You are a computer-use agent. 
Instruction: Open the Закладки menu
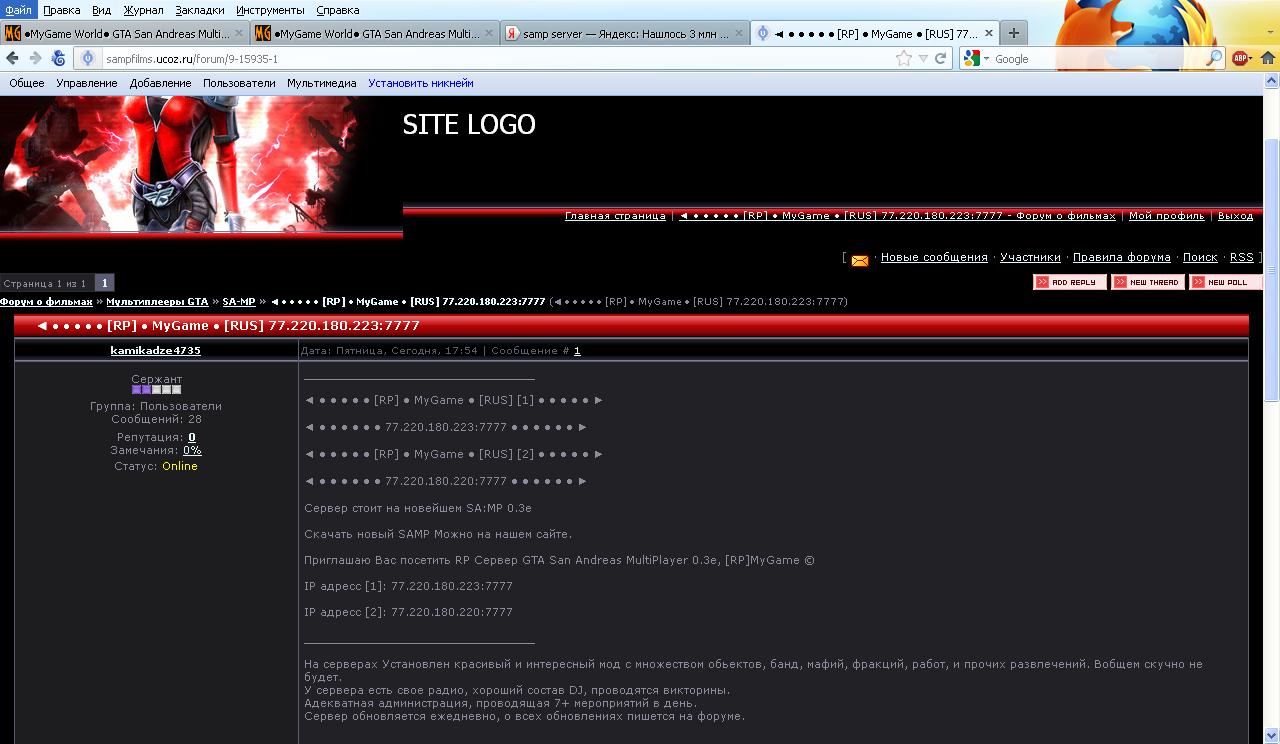200,10
